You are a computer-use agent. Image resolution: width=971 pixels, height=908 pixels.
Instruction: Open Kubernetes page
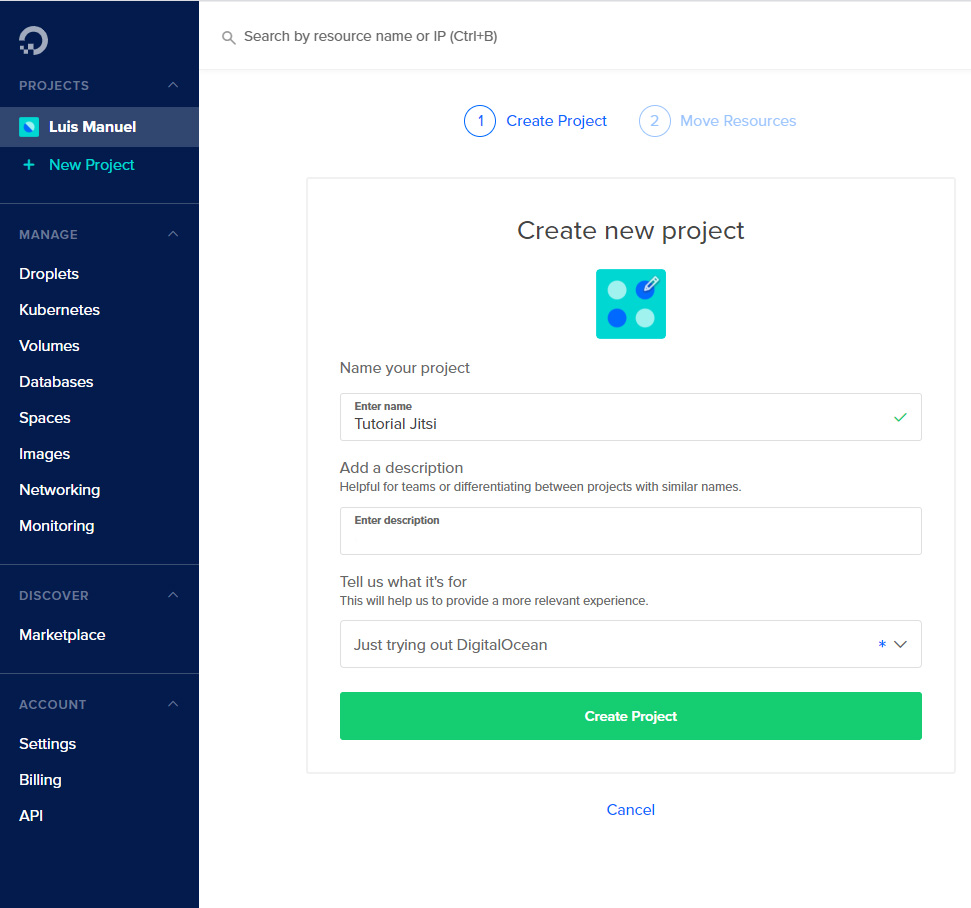click(59, 310)
